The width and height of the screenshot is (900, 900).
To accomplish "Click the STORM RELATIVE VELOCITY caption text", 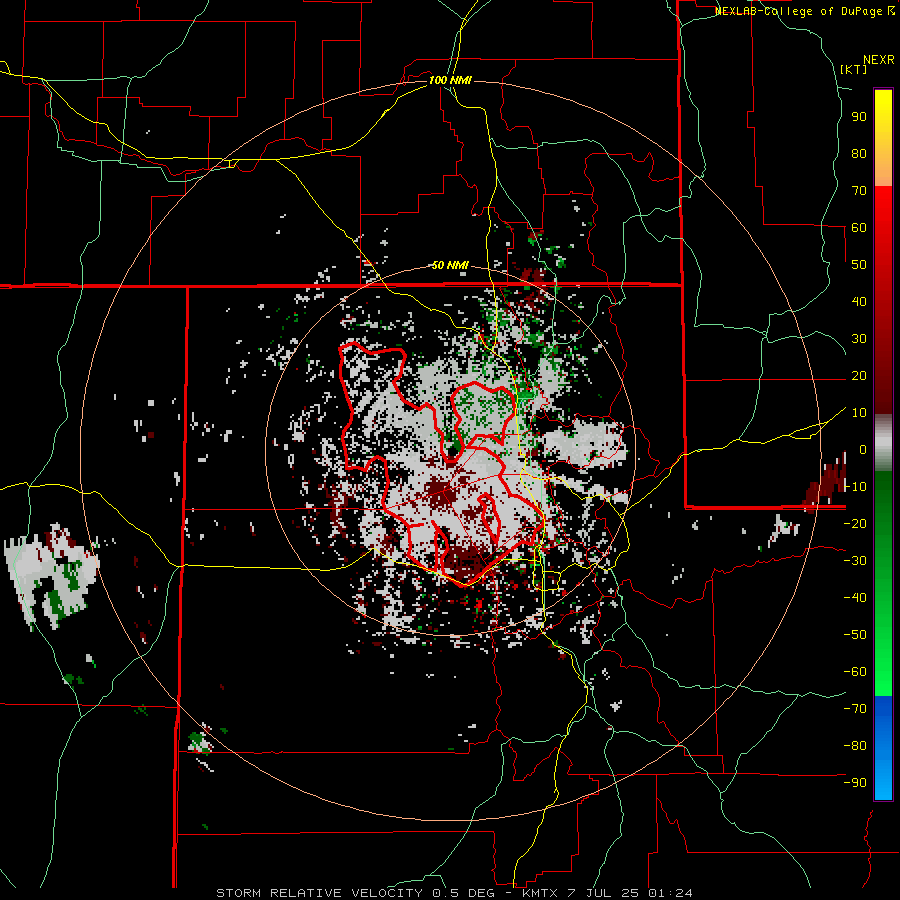I will coord(319,893).
